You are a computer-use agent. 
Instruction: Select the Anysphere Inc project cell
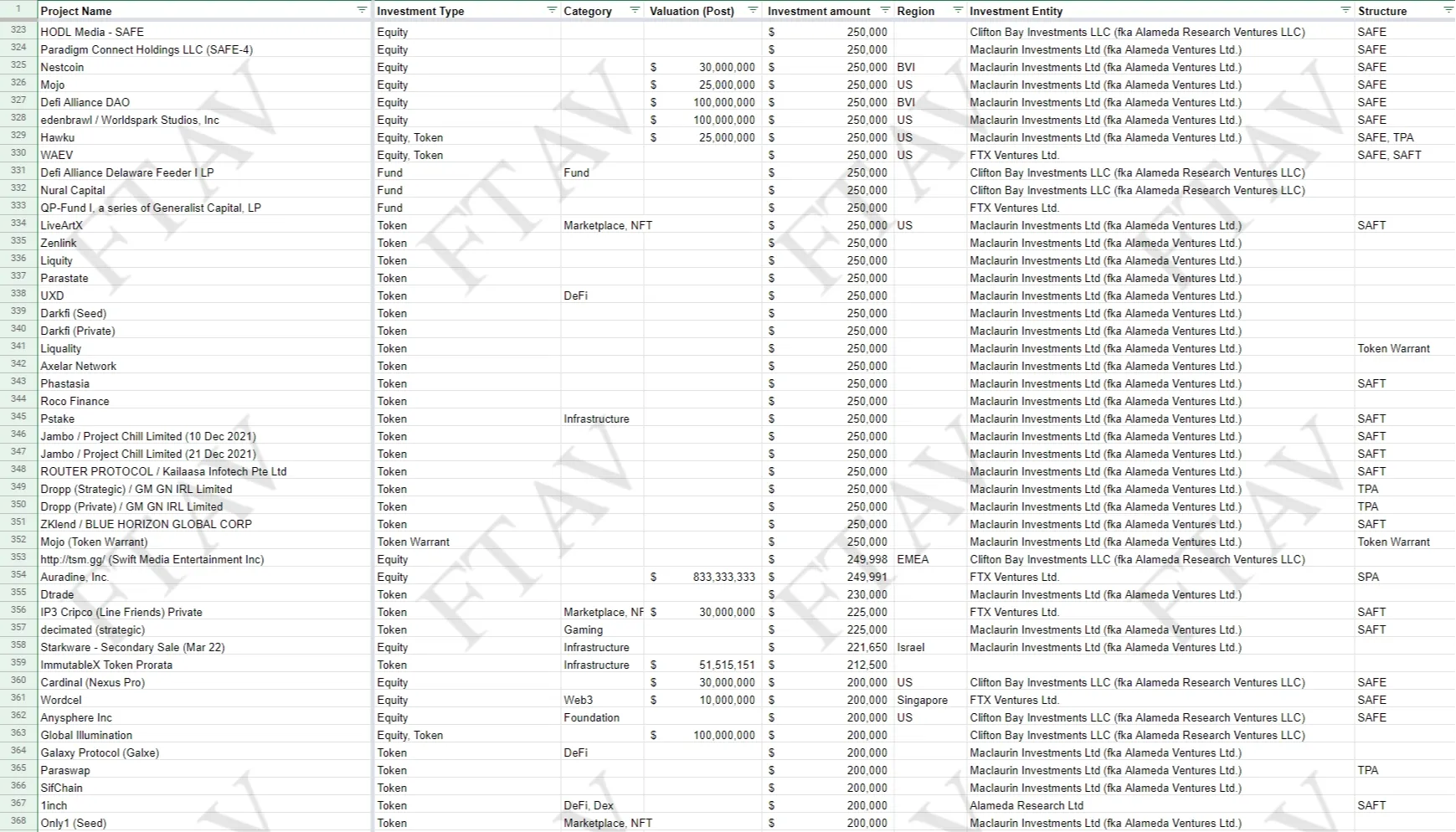pos(76,717)
